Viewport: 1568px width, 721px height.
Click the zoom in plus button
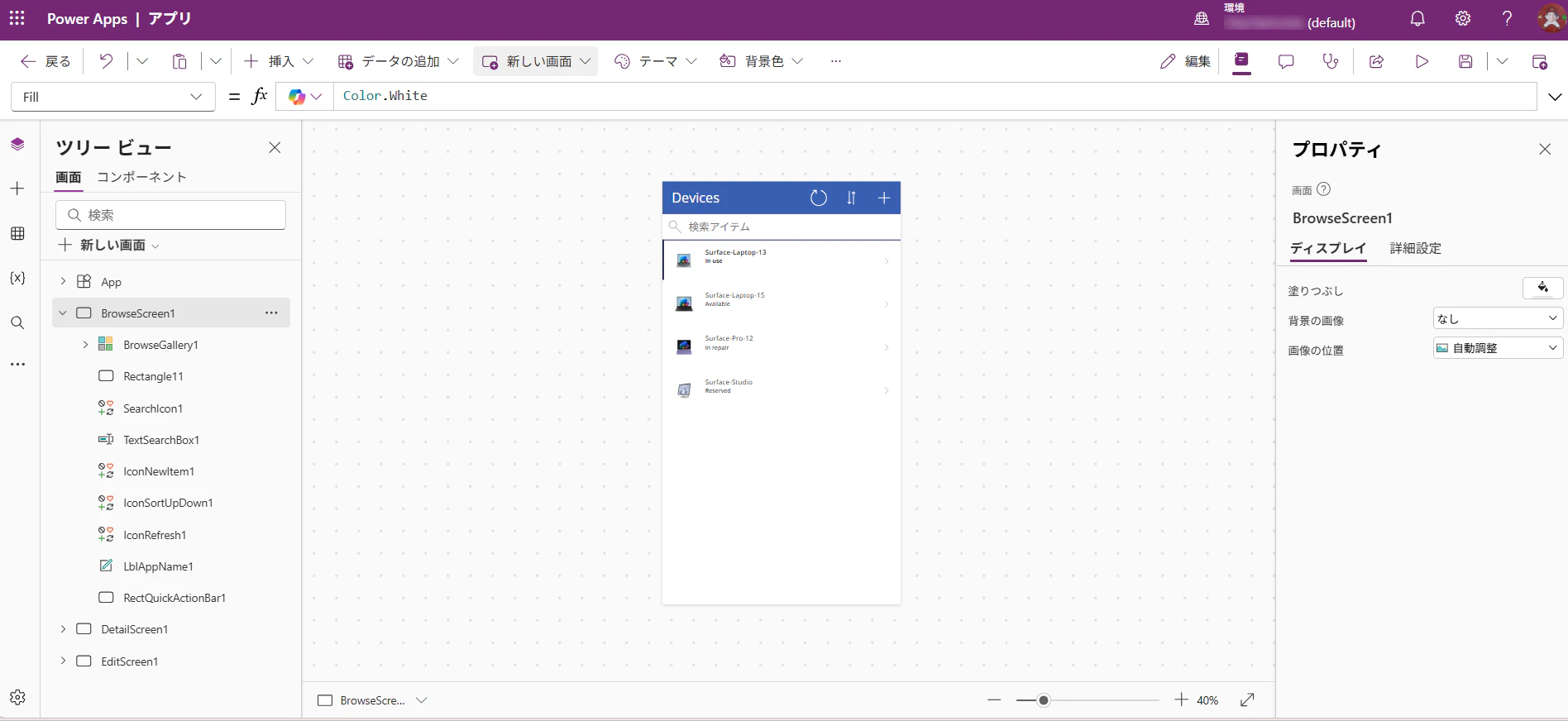tap(1181, 700)
